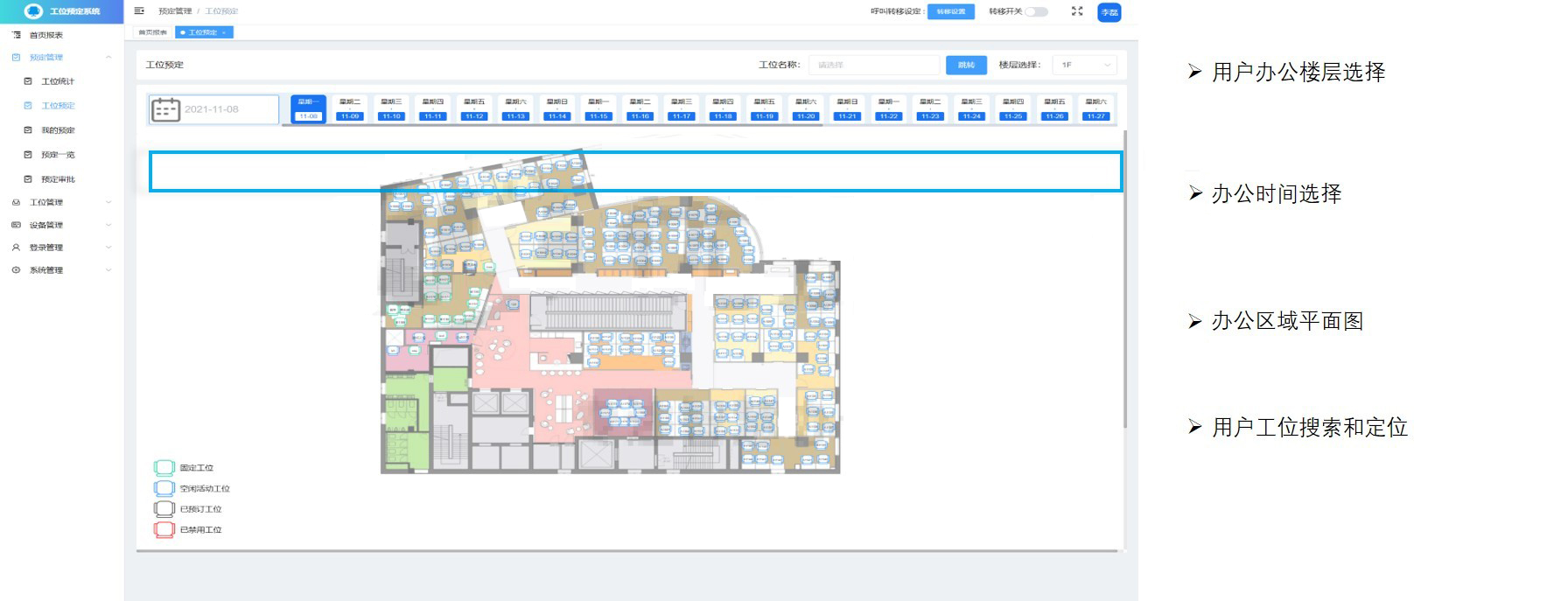Collapse the sidebar with the hamburger icon

click(x=139, y=11)
